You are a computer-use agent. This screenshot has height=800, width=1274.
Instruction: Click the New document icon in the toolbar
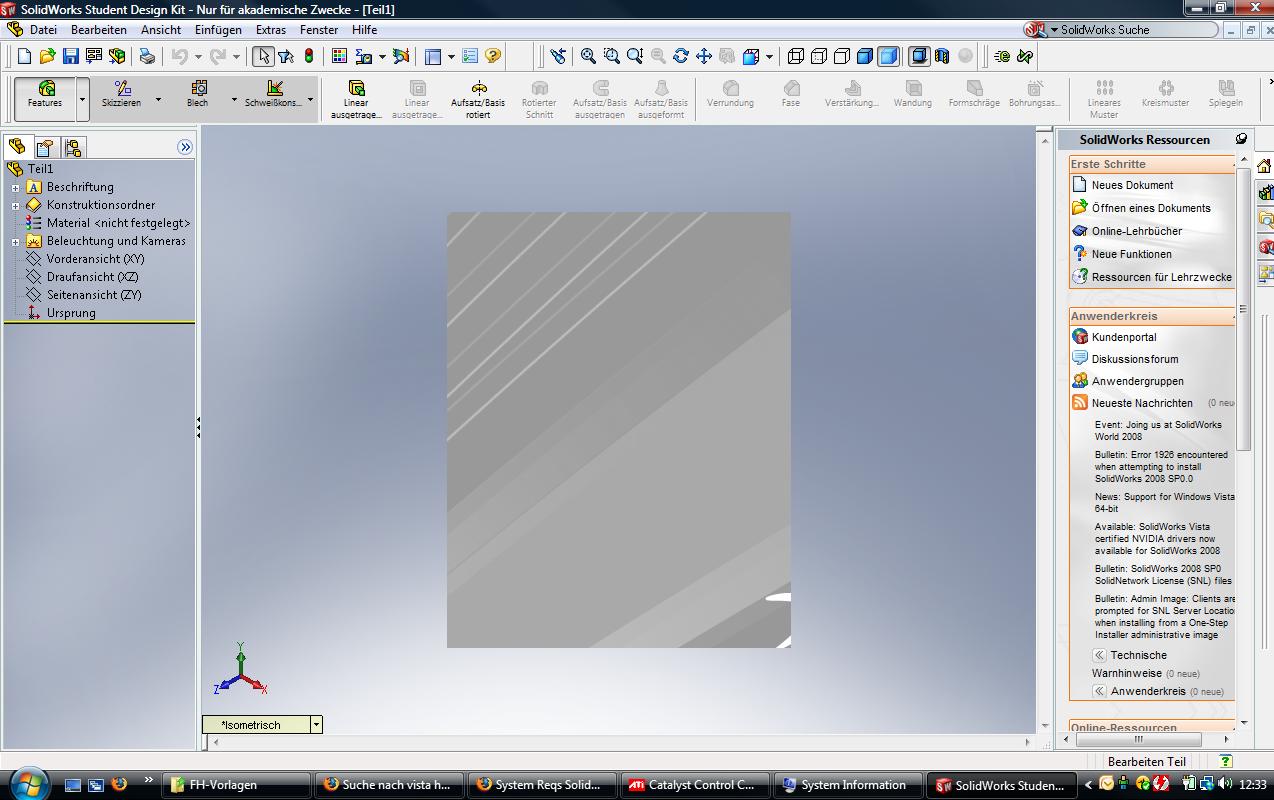pos(25,57)
